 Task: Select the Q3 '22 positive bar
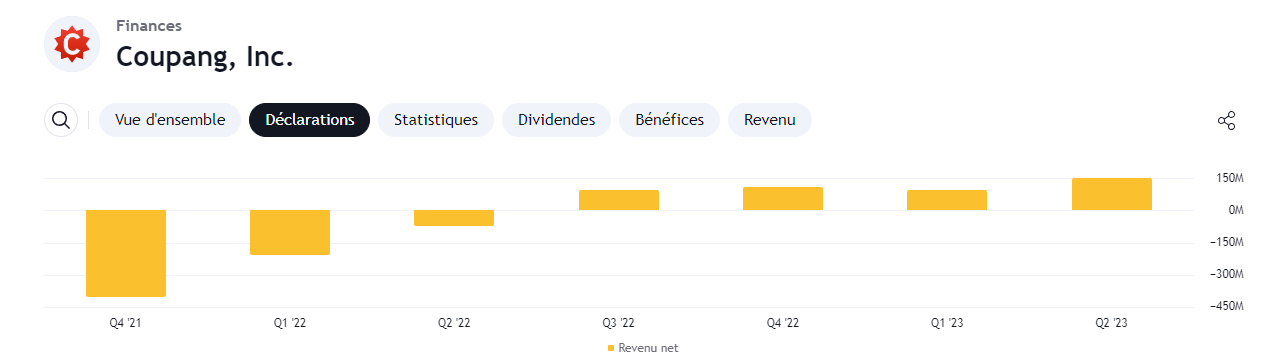coord(619,200)
